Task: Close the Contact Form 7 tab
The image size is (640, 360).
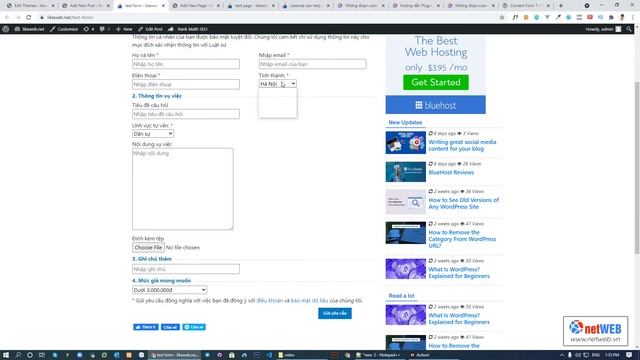Action: pyautogui.click(x=548, y=6)
